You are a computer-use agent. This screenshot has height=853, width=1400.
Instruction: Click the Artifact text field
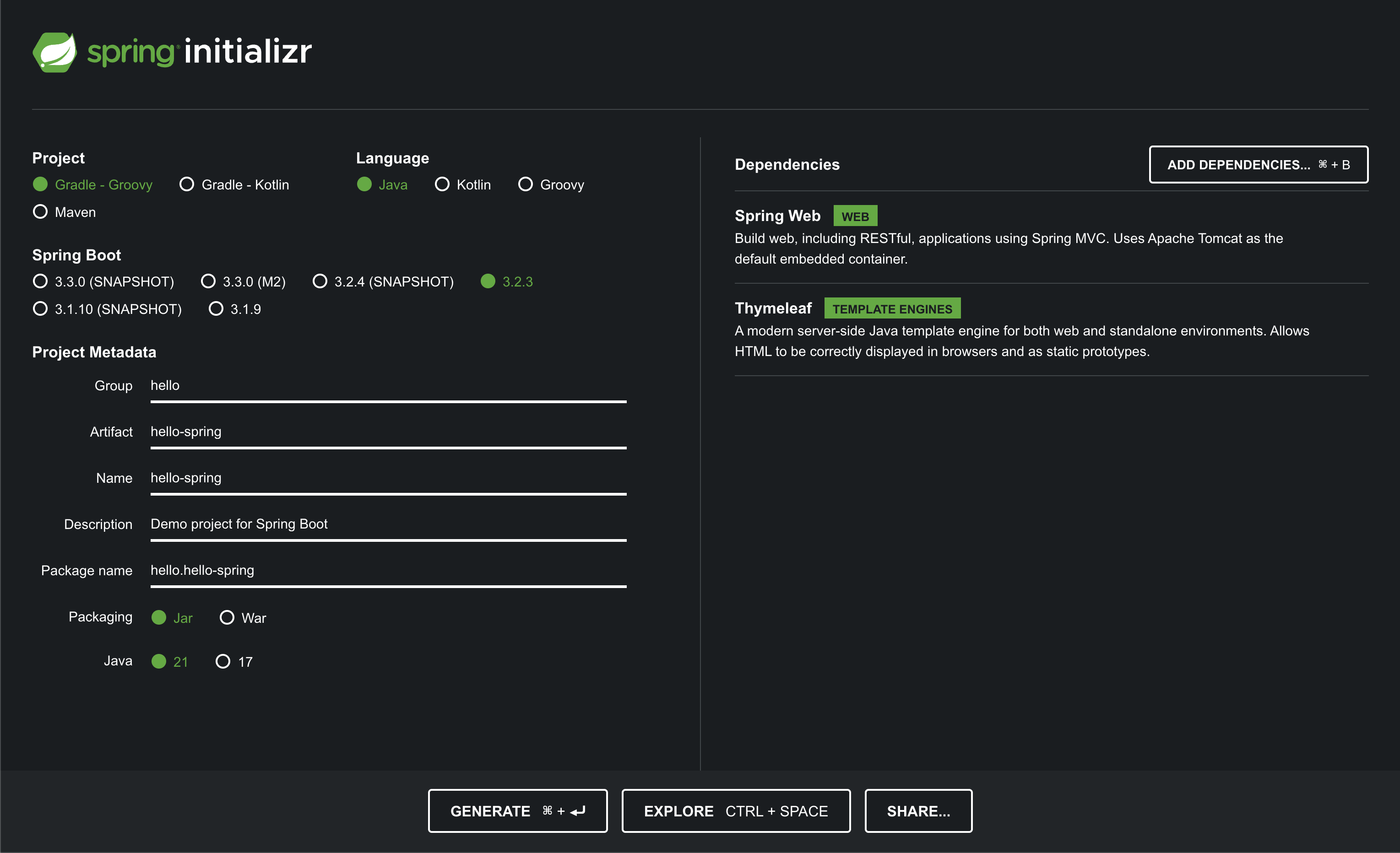[387, 432]
